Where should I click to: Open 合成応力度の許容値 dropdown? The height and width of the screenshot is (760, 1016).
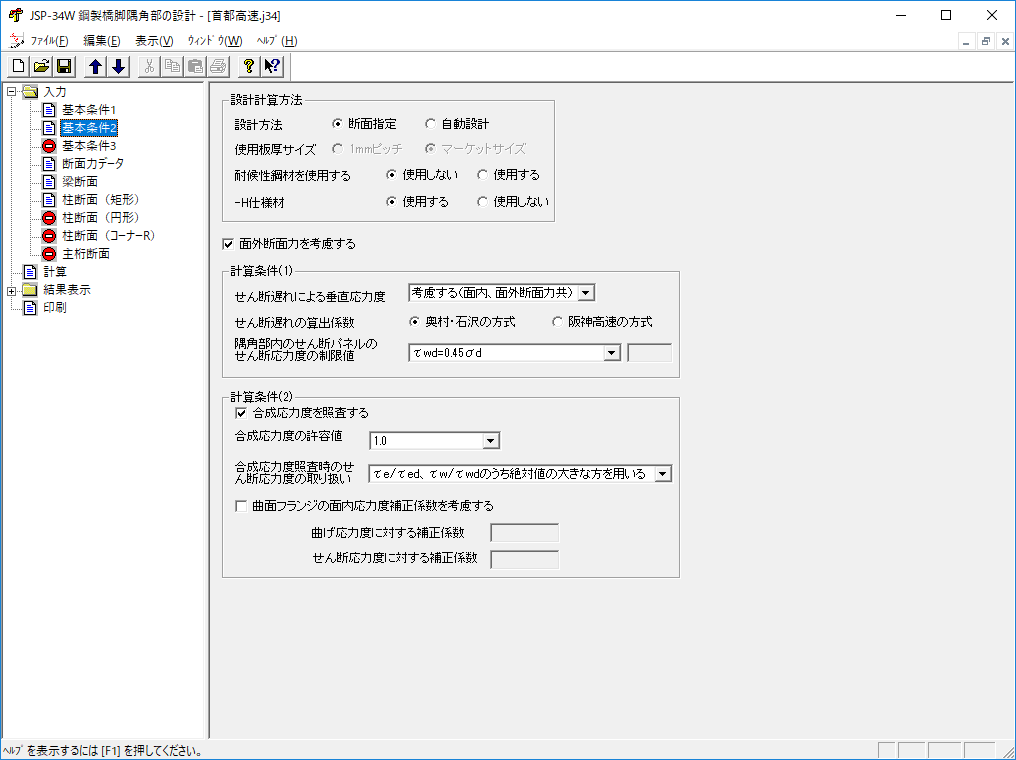[x=490, y=441]
